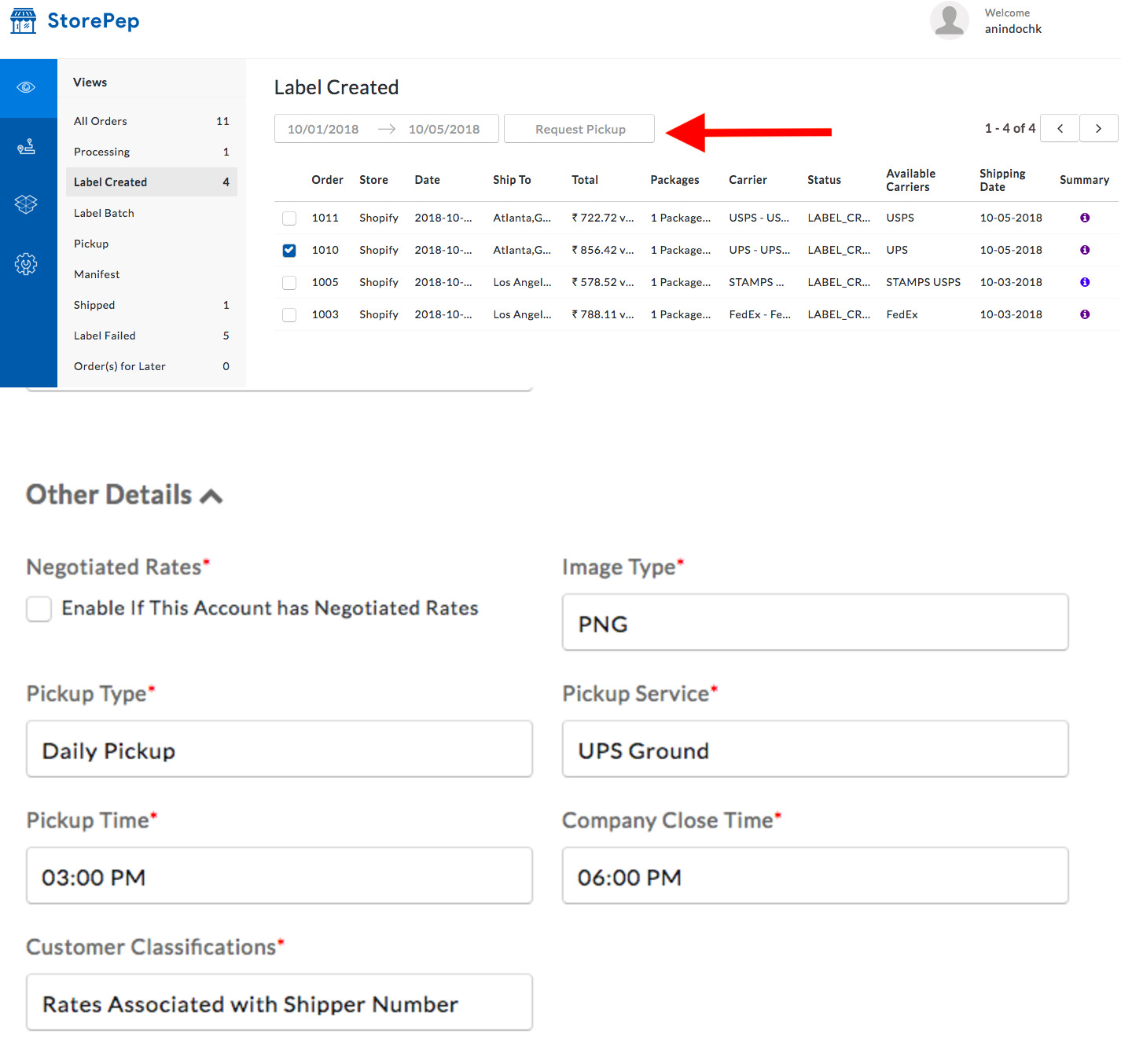Select the Shipped view
This screenshot has width=1121, height=1064.
(152, 305)
